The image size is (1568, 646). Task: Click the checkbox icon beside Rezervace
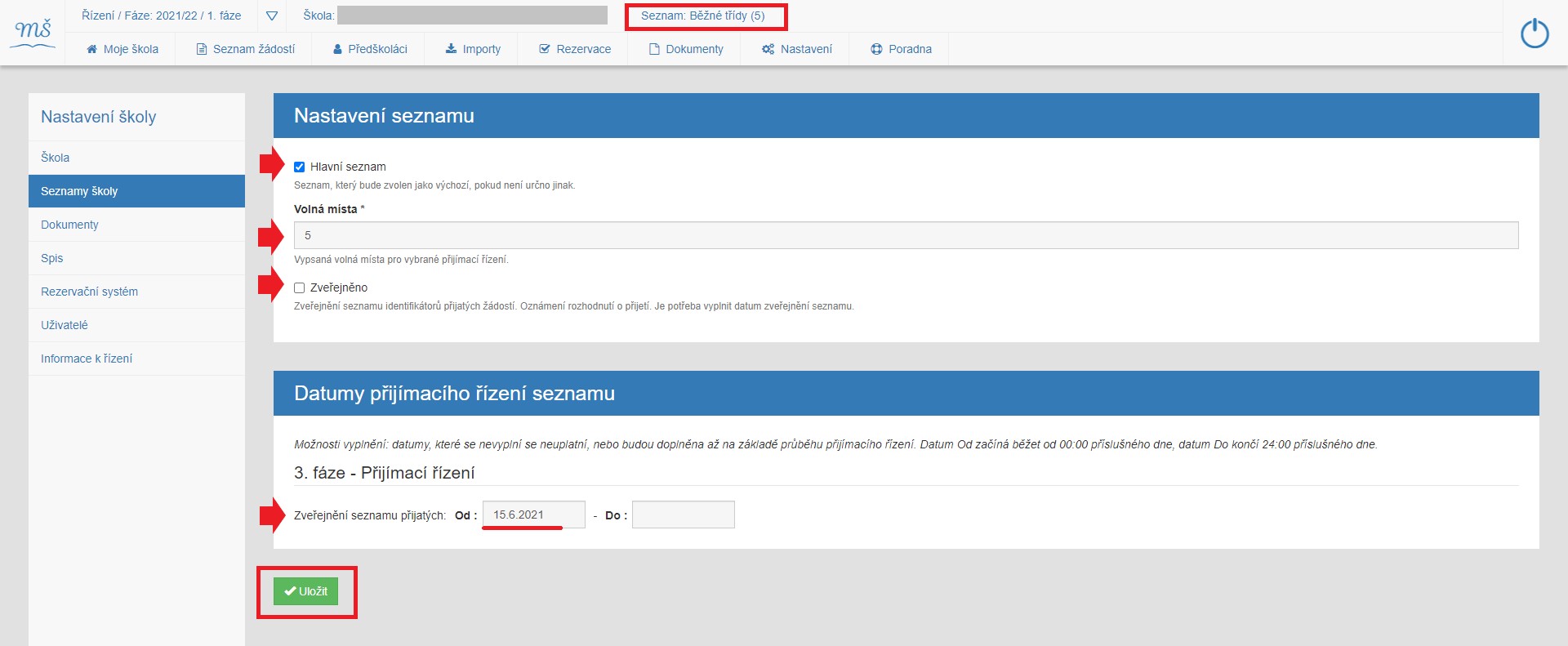coord(545,49)
